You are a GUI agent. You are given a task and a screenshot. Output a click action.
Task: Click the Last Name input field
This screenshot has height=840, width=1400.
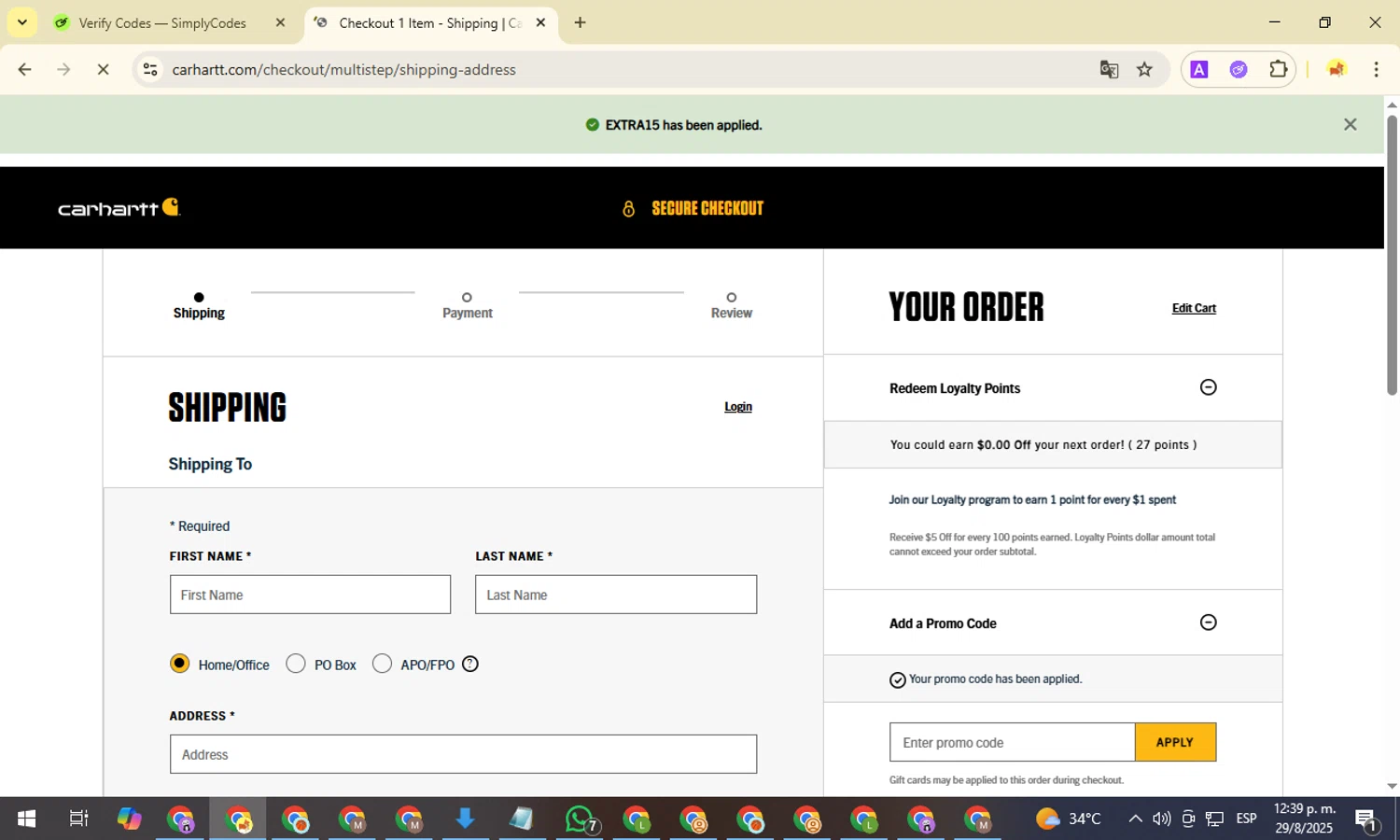616,595
